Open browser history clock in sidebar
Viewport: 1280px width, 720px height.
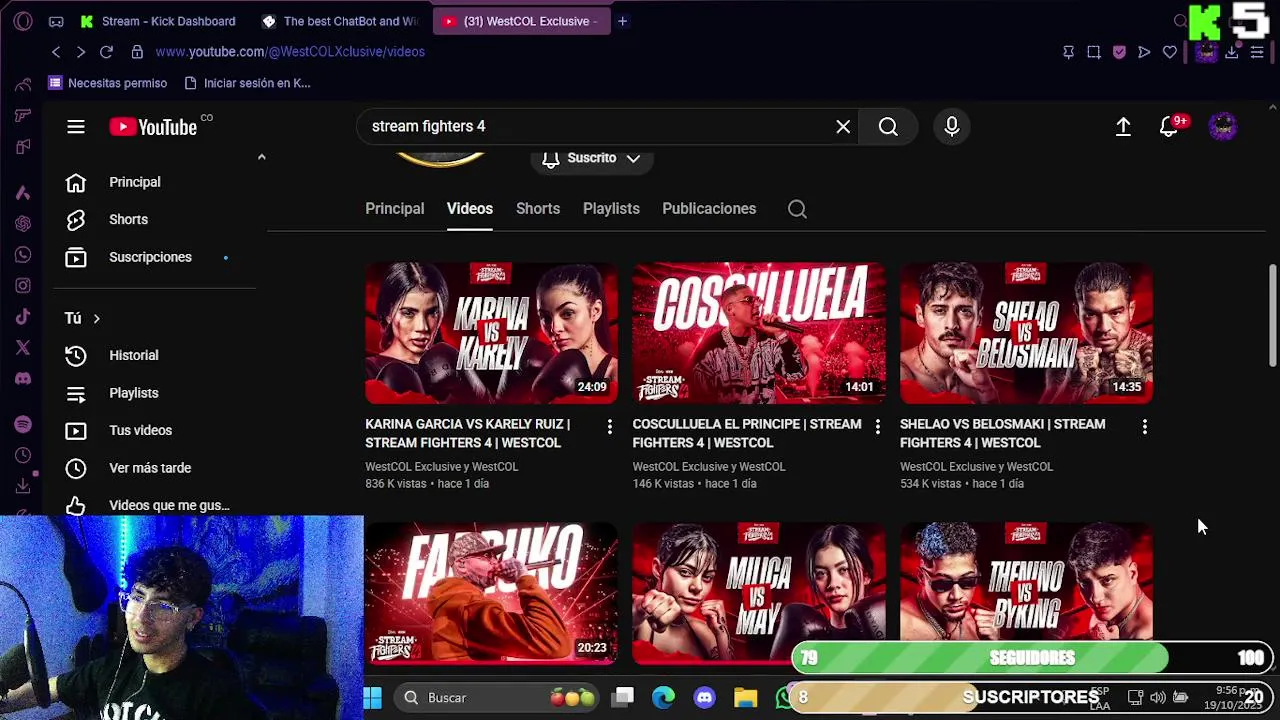tap(23, 455)
